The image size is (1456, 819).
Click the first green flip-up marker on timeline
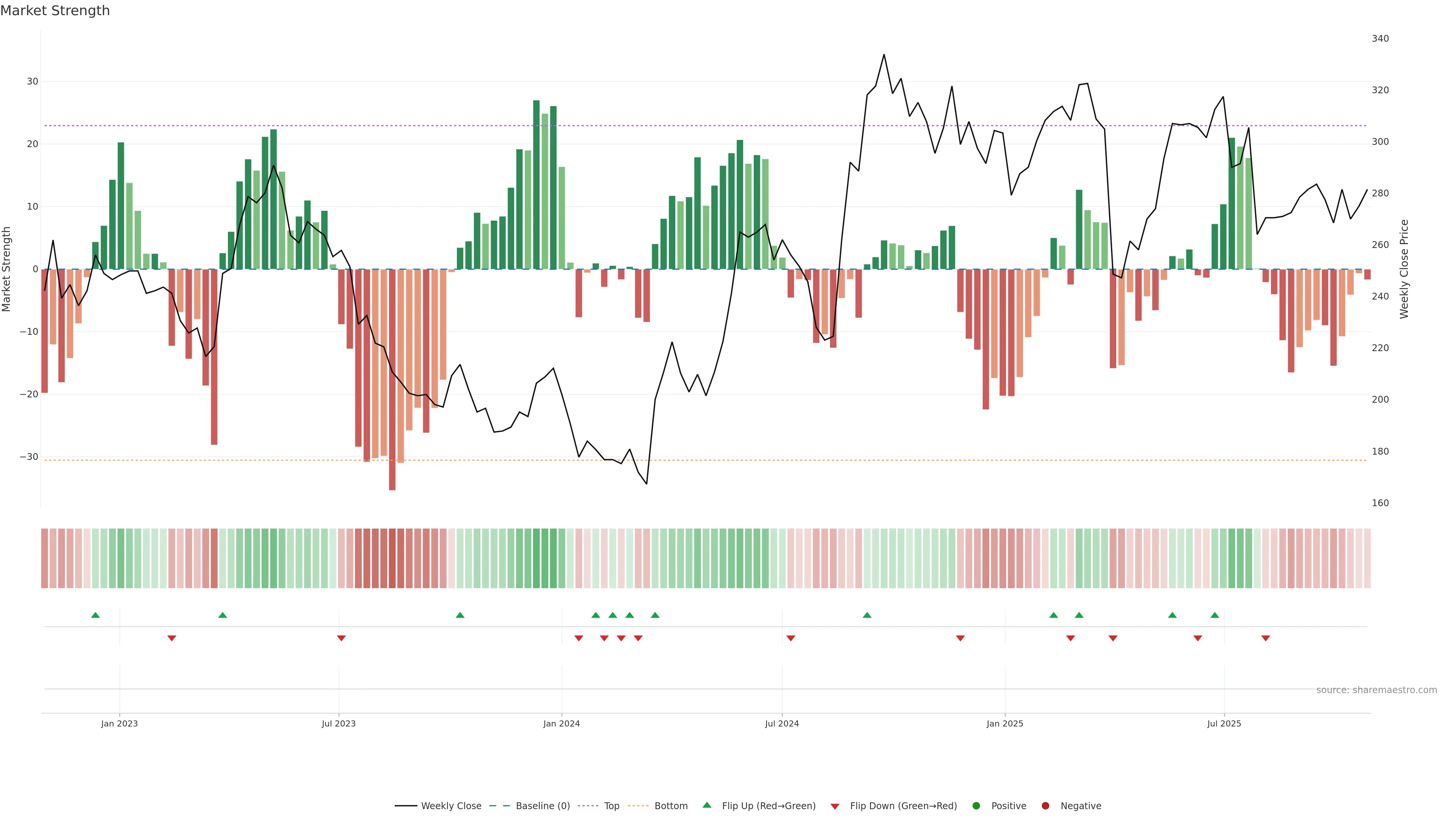(x=96, y=615)
